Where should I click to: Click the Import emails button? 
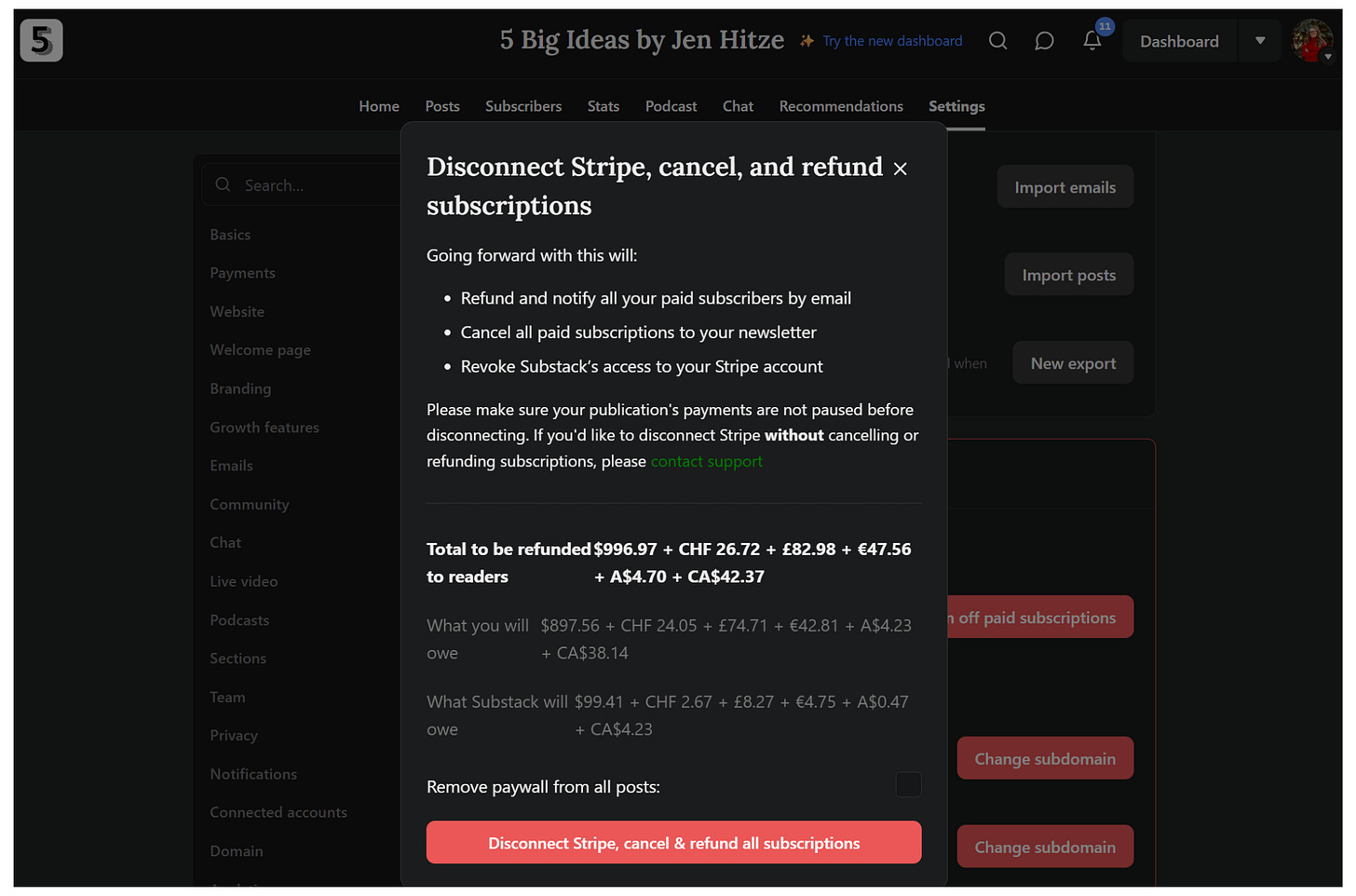tap(1065, 187)
